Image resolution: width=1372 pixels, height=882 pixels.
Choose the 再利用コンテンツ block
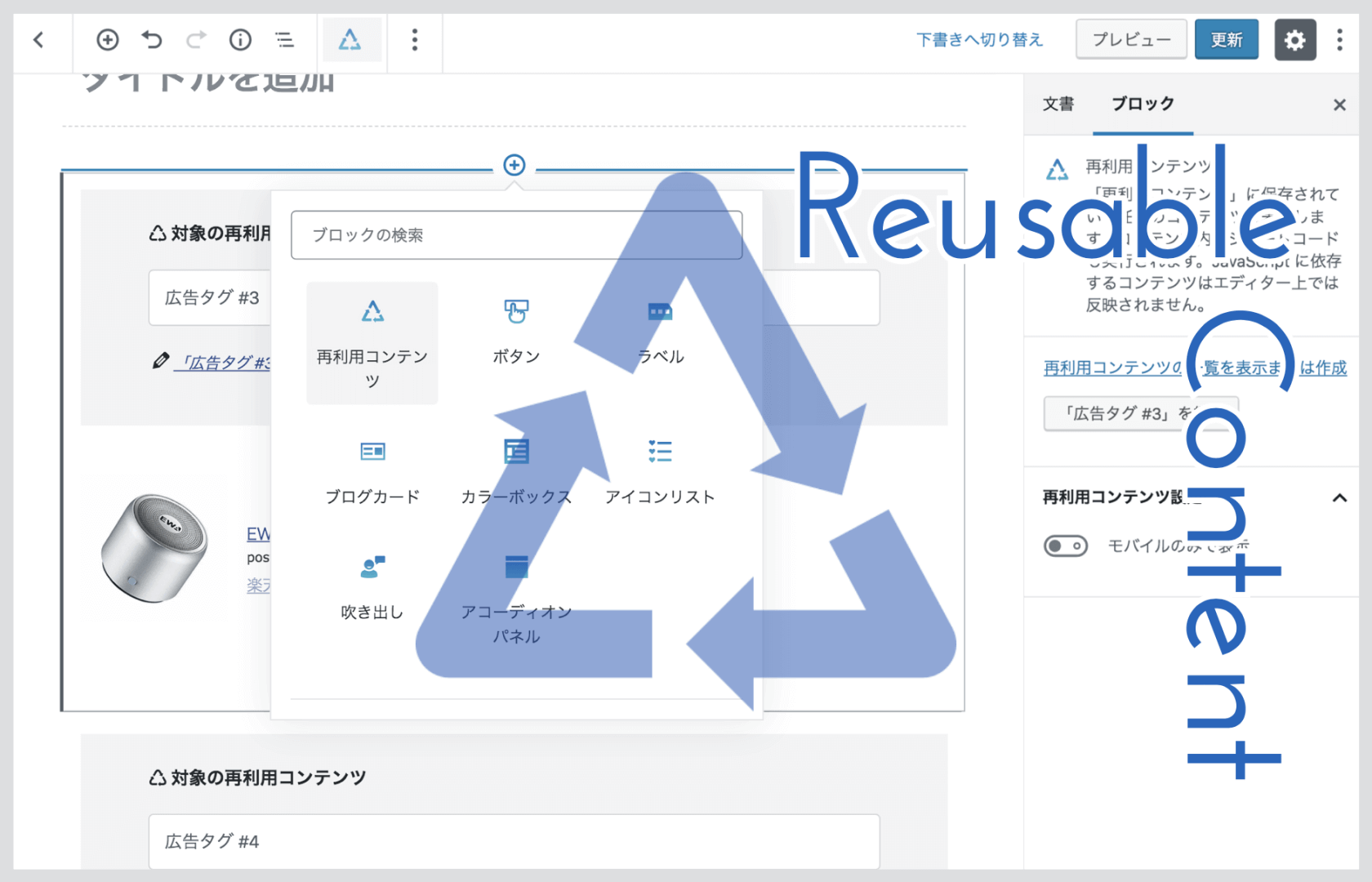372,343
